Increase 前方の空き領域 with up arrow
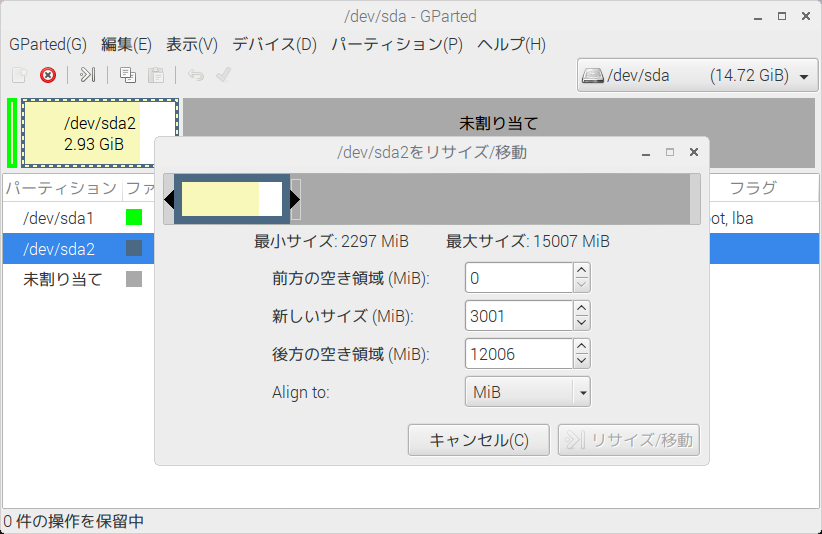This screenshot has width=822, height=534. (x=581, y=270)
